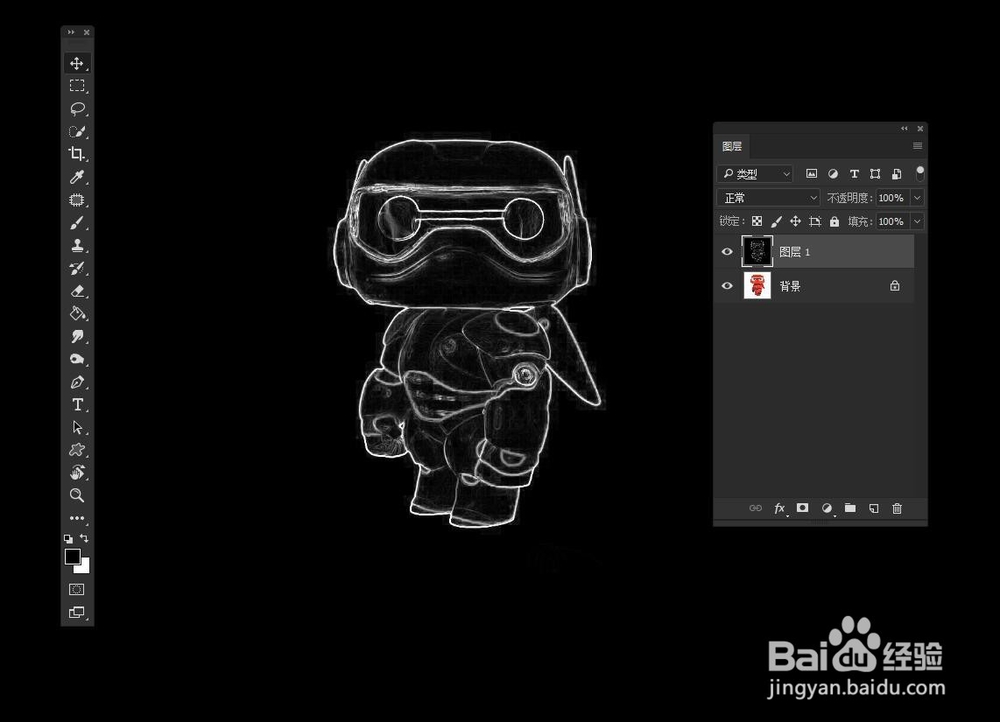
Task: Filter for smart object layers
Action: pos(896,173)
